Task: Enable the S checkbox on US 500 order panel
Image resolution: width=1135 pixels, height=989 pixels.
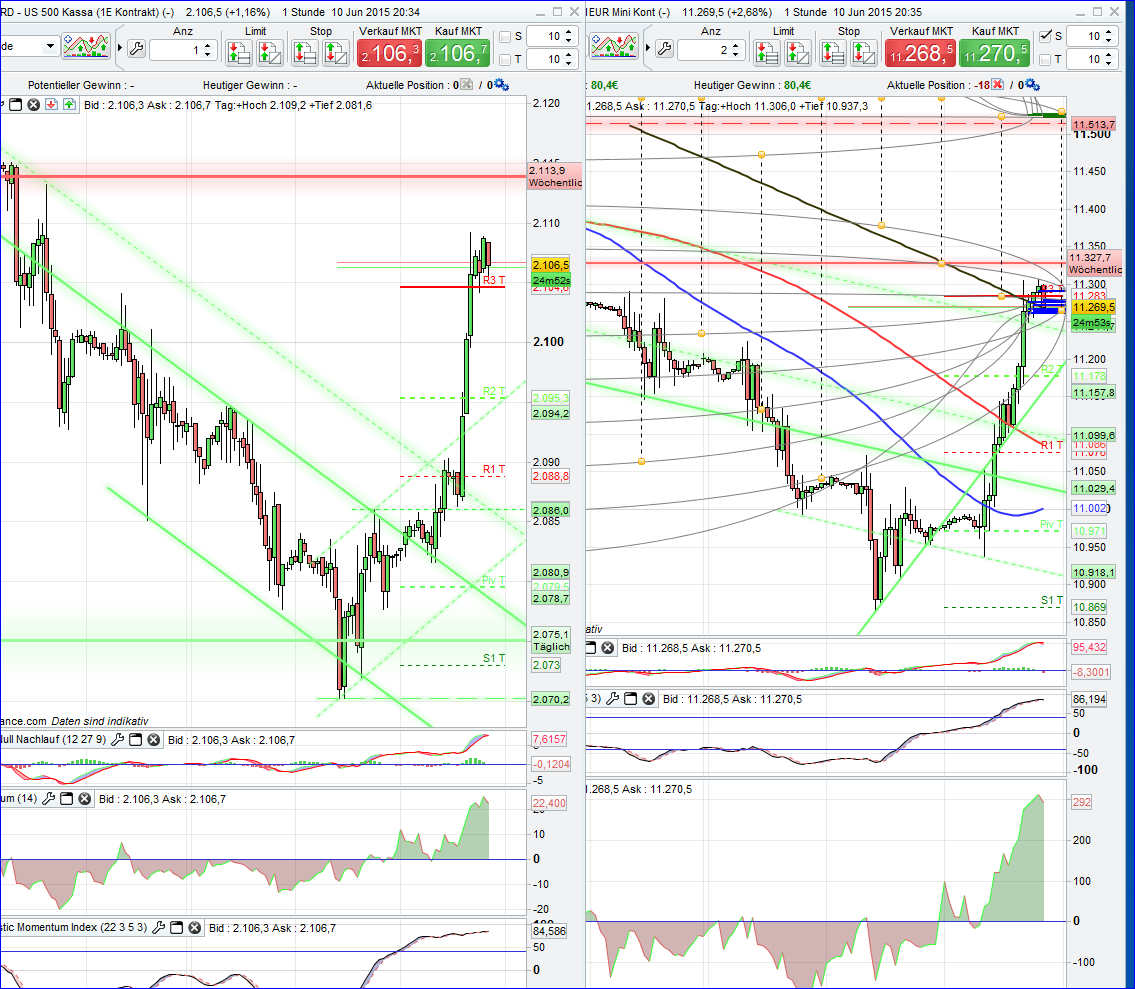Action: 503,36
